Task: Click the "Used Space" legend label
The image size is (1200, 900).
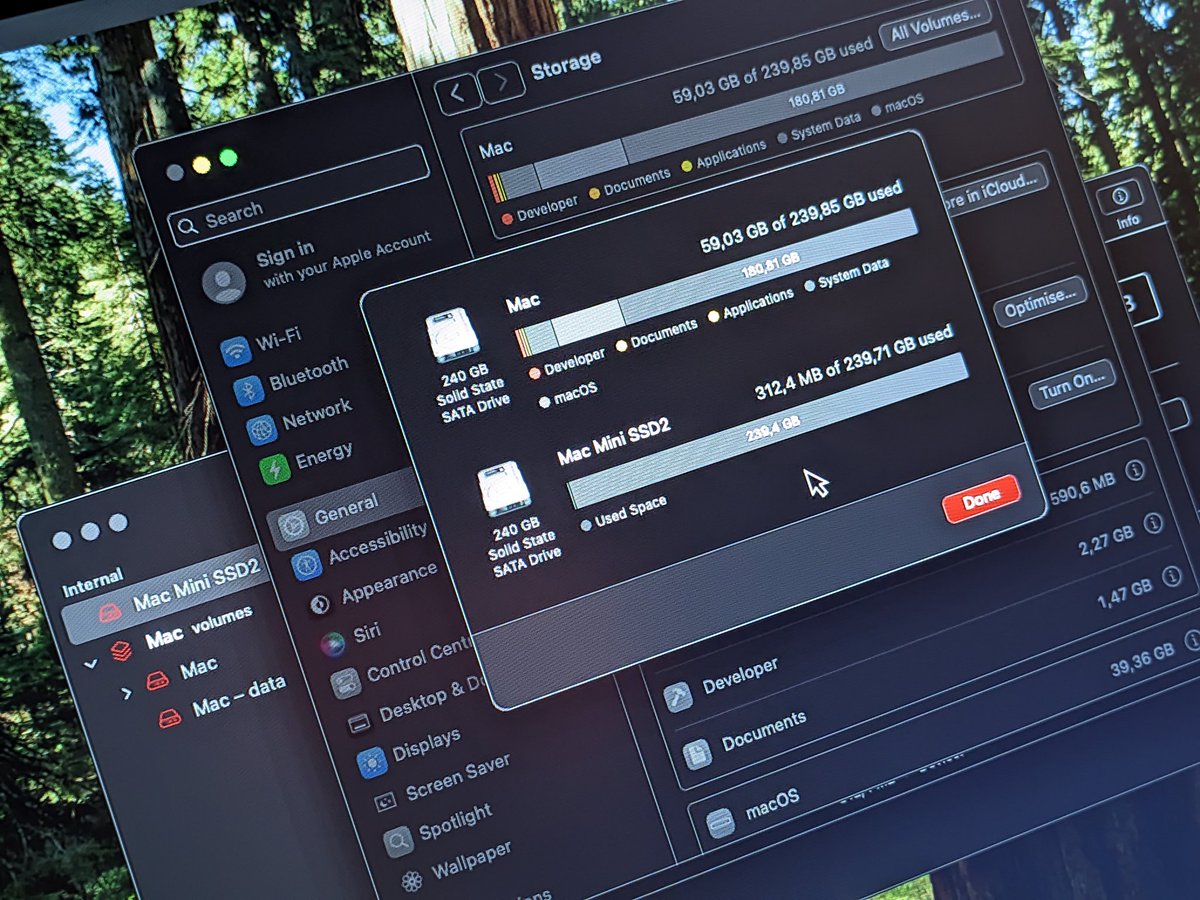Action: (630, 510)
